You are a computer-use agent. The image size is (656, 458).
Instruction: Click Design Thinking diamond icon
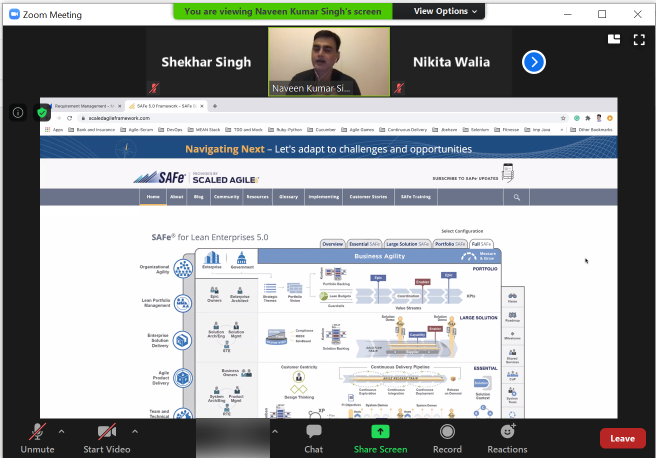tap(299, 389)
